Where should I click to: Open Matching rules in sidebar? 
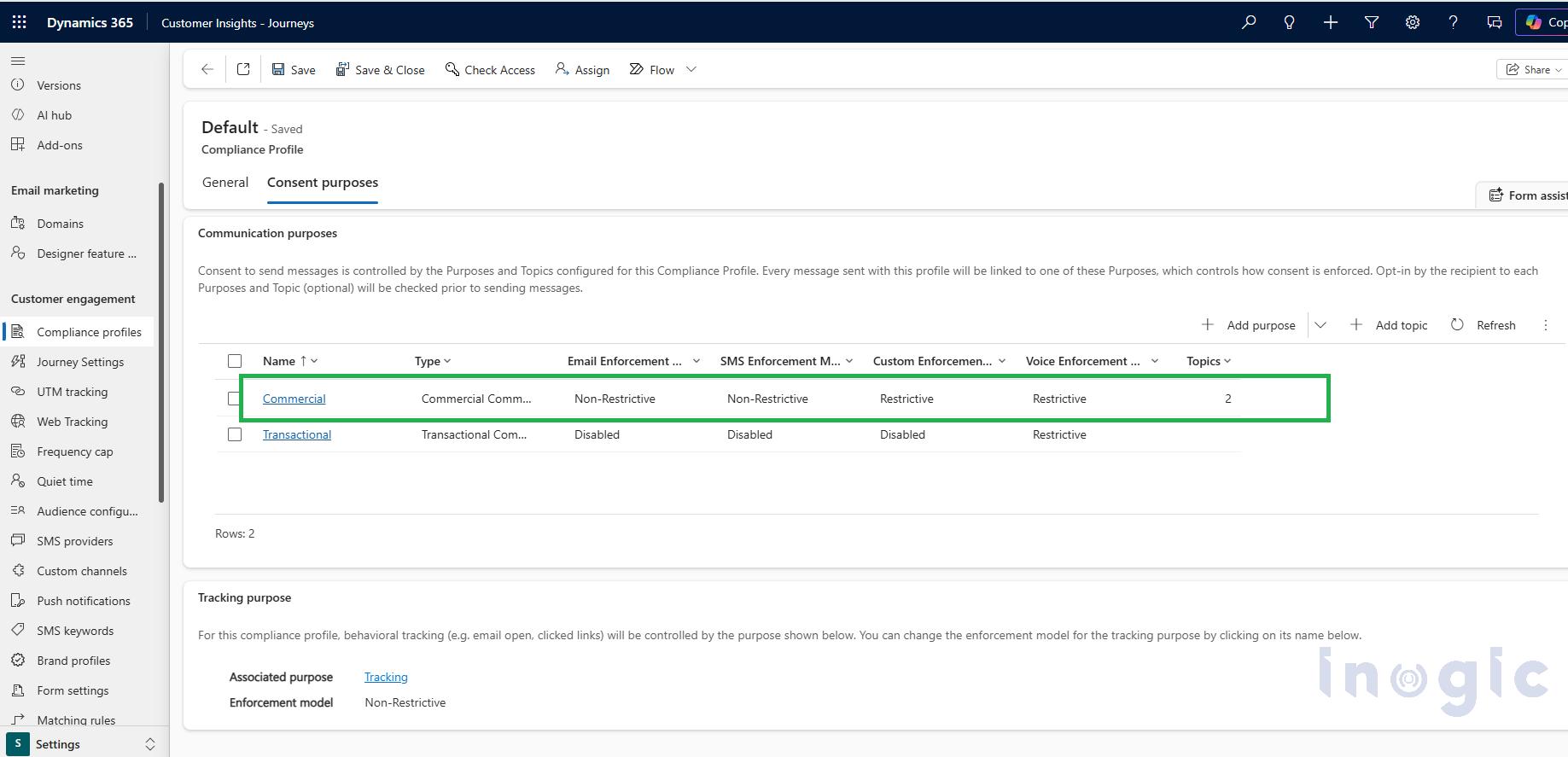click(76, 720)
